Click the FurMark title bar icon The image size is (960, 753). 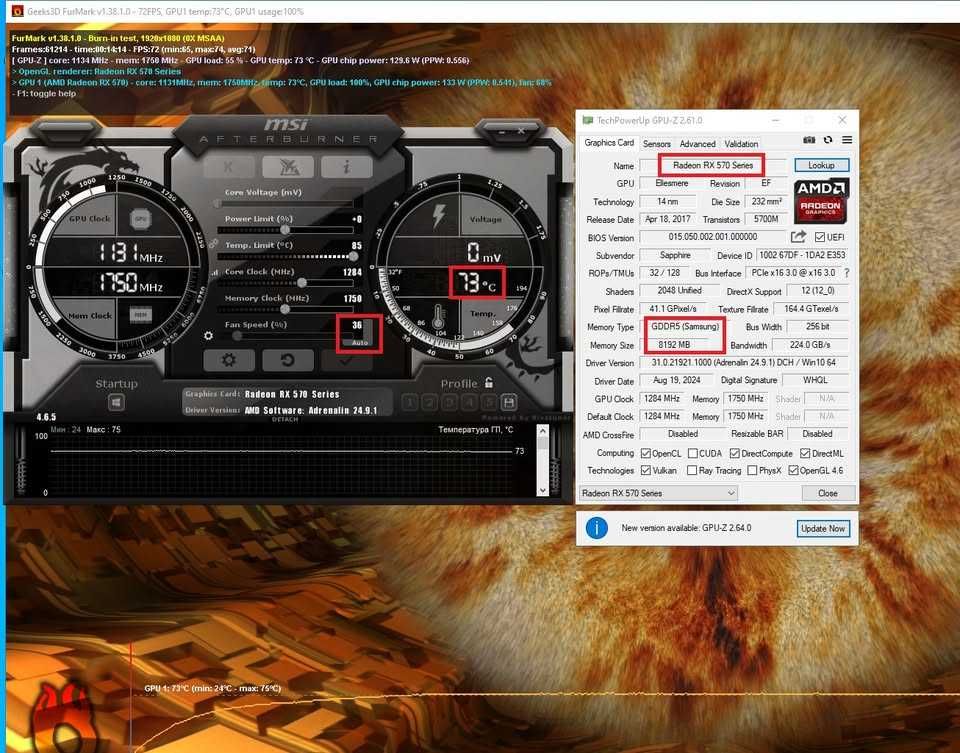click(x=17, y=11)
